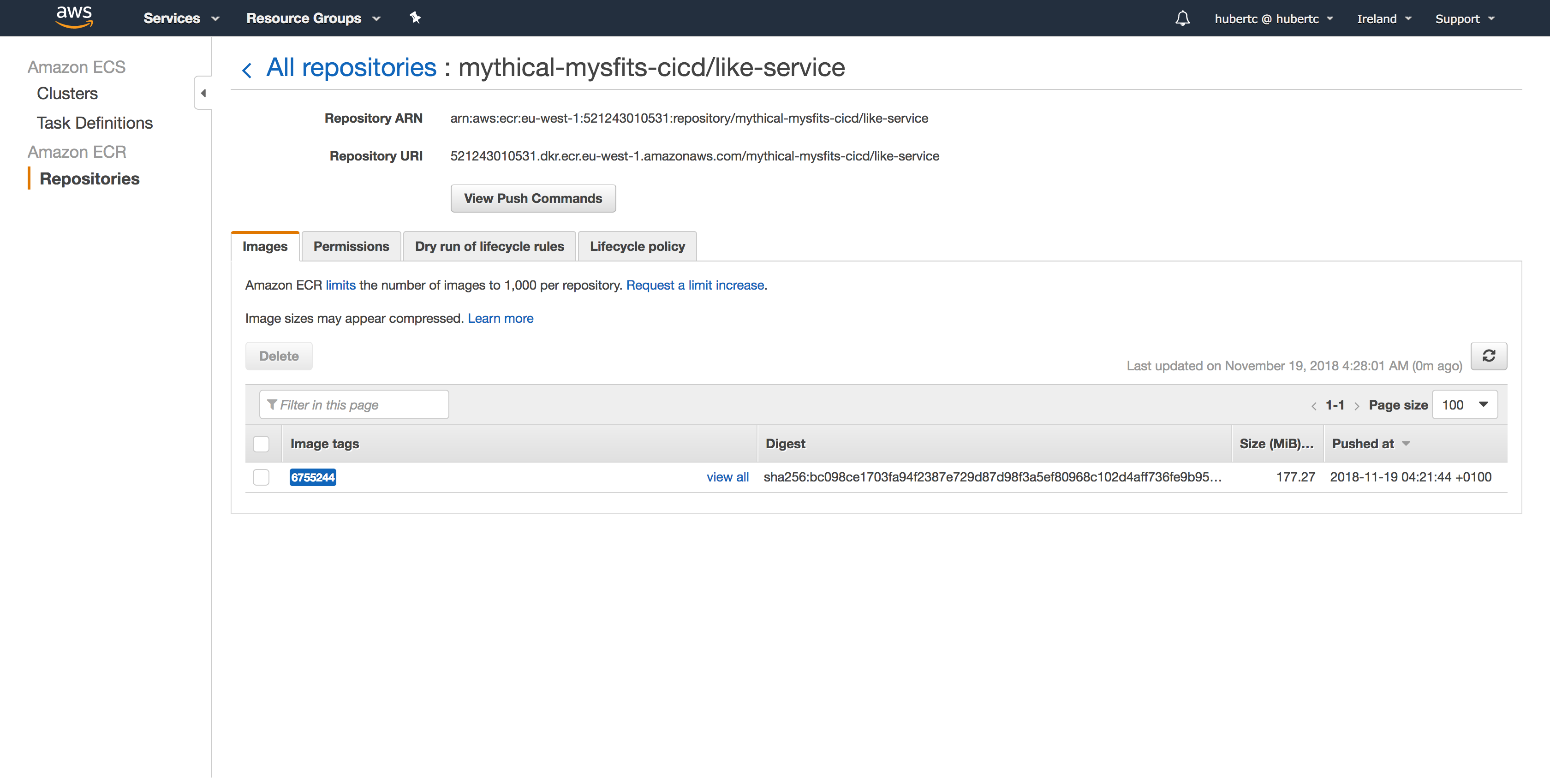Click the View Push Commands button
Image resolution: width=1550 pixels, height=784 pixels.
[x=533, y=199]
